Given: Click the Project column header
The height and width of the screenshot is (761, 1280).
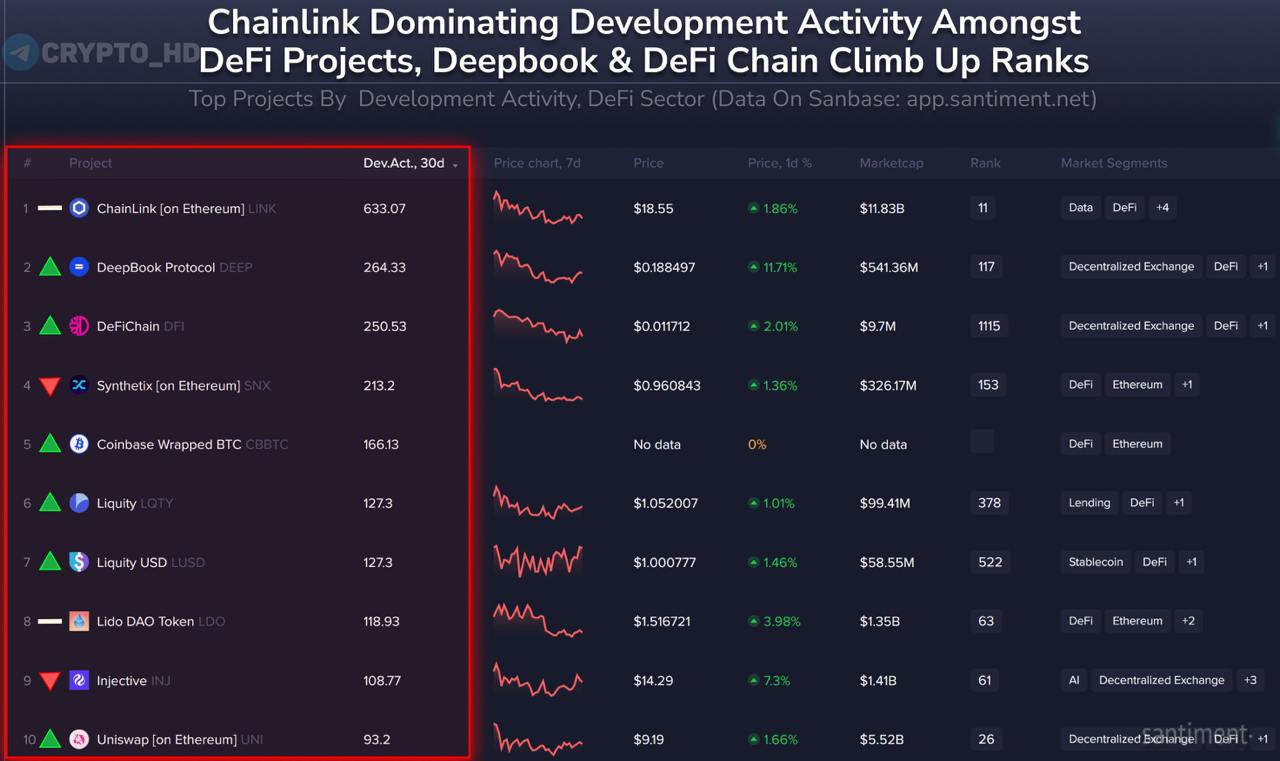Looking at the screenshot, I should [90, 163].
